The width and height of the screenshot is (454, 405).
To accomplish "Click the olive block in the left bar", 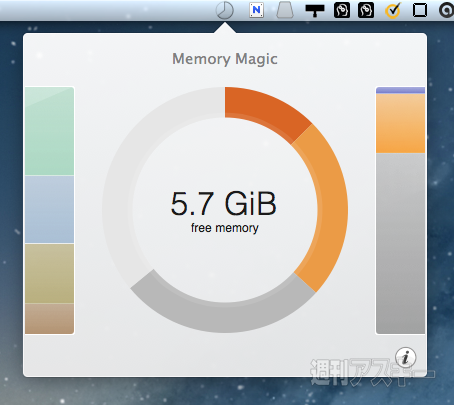I will coord(49,273).
